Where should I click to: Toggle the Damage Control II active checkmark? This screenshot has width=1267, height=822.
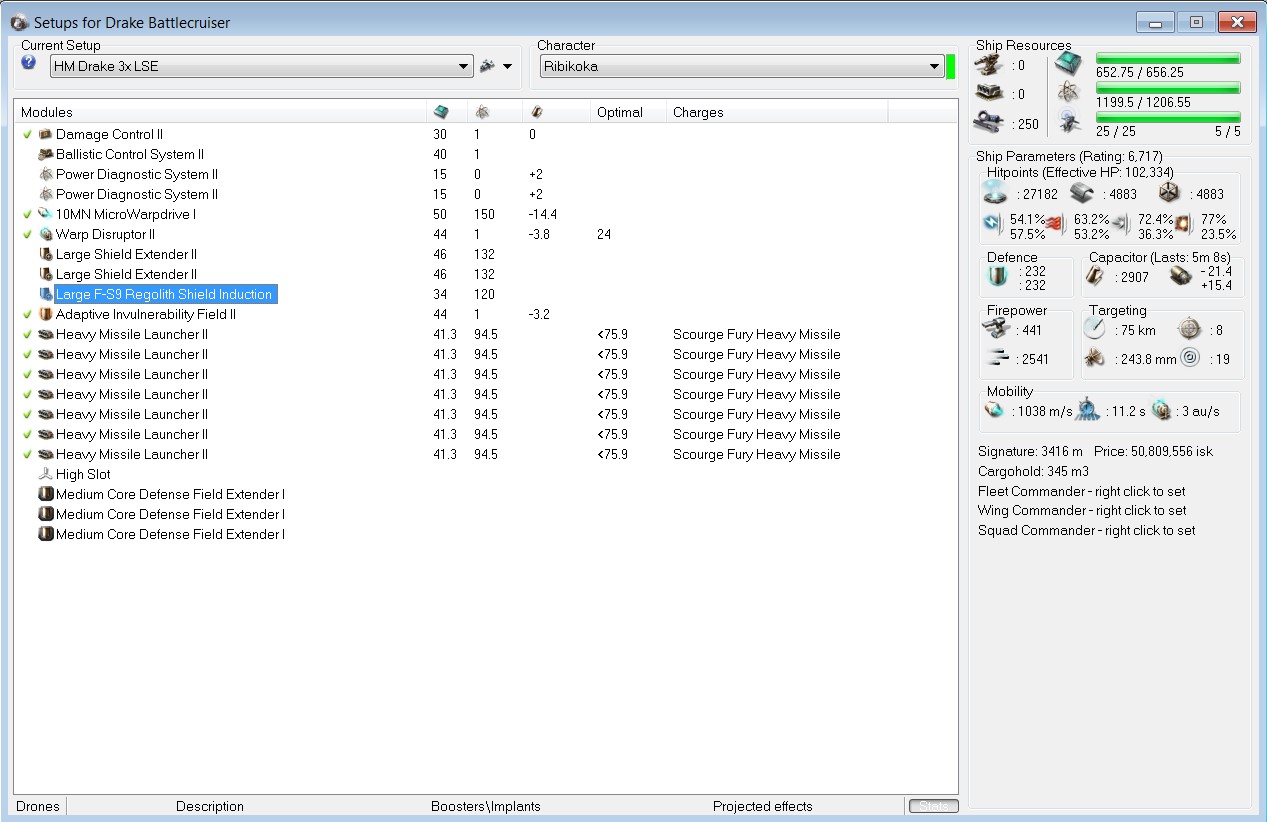click(27, 134)
